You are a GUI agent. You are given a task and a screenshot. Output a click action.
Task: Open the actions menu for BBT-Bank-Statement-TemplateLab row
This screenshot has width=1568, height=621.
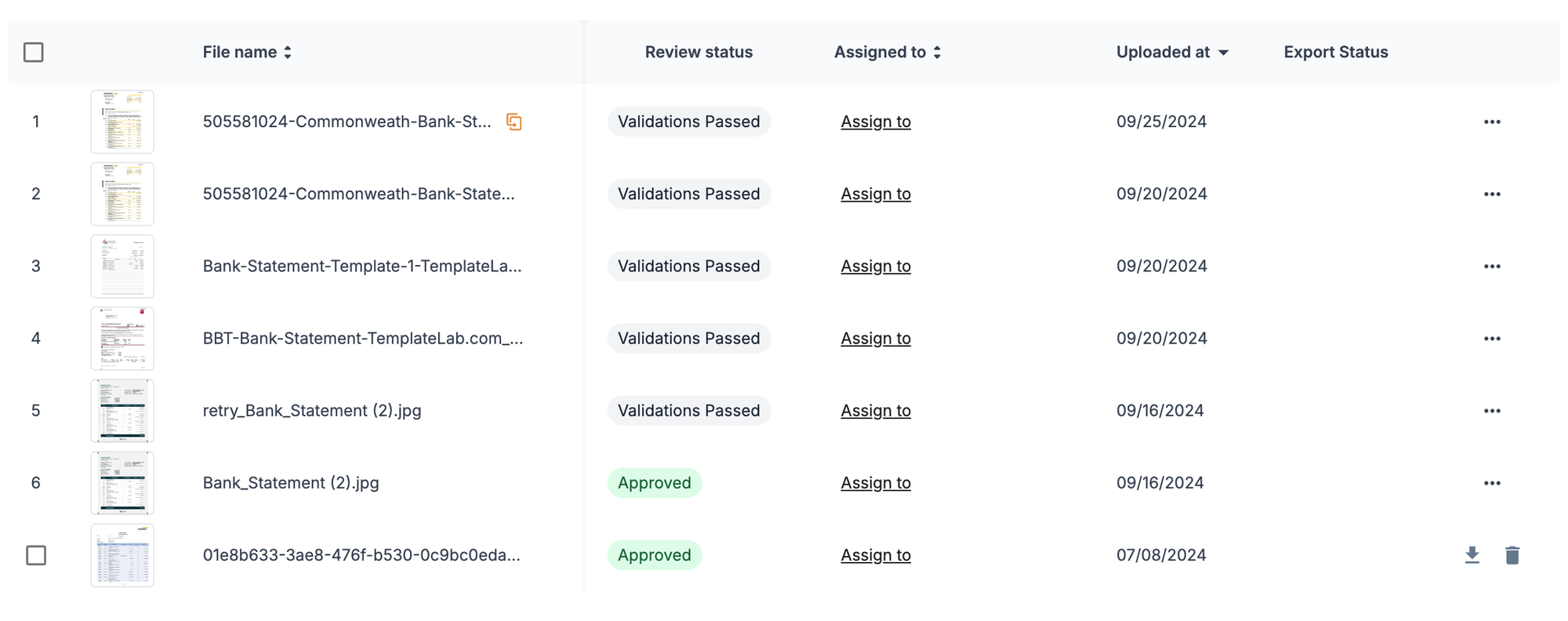click(1494, 338)
